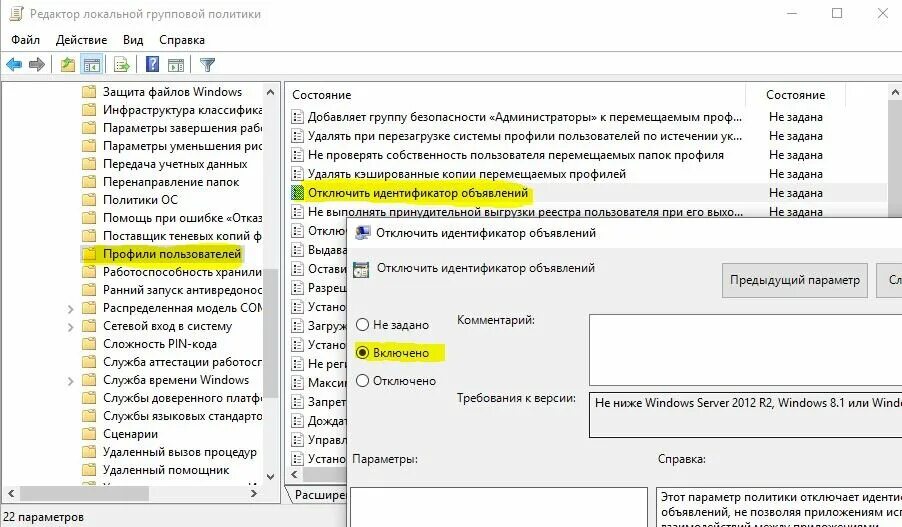
Task: Click the Forward arrow toolbar icon
Action: tap(37, 64)
